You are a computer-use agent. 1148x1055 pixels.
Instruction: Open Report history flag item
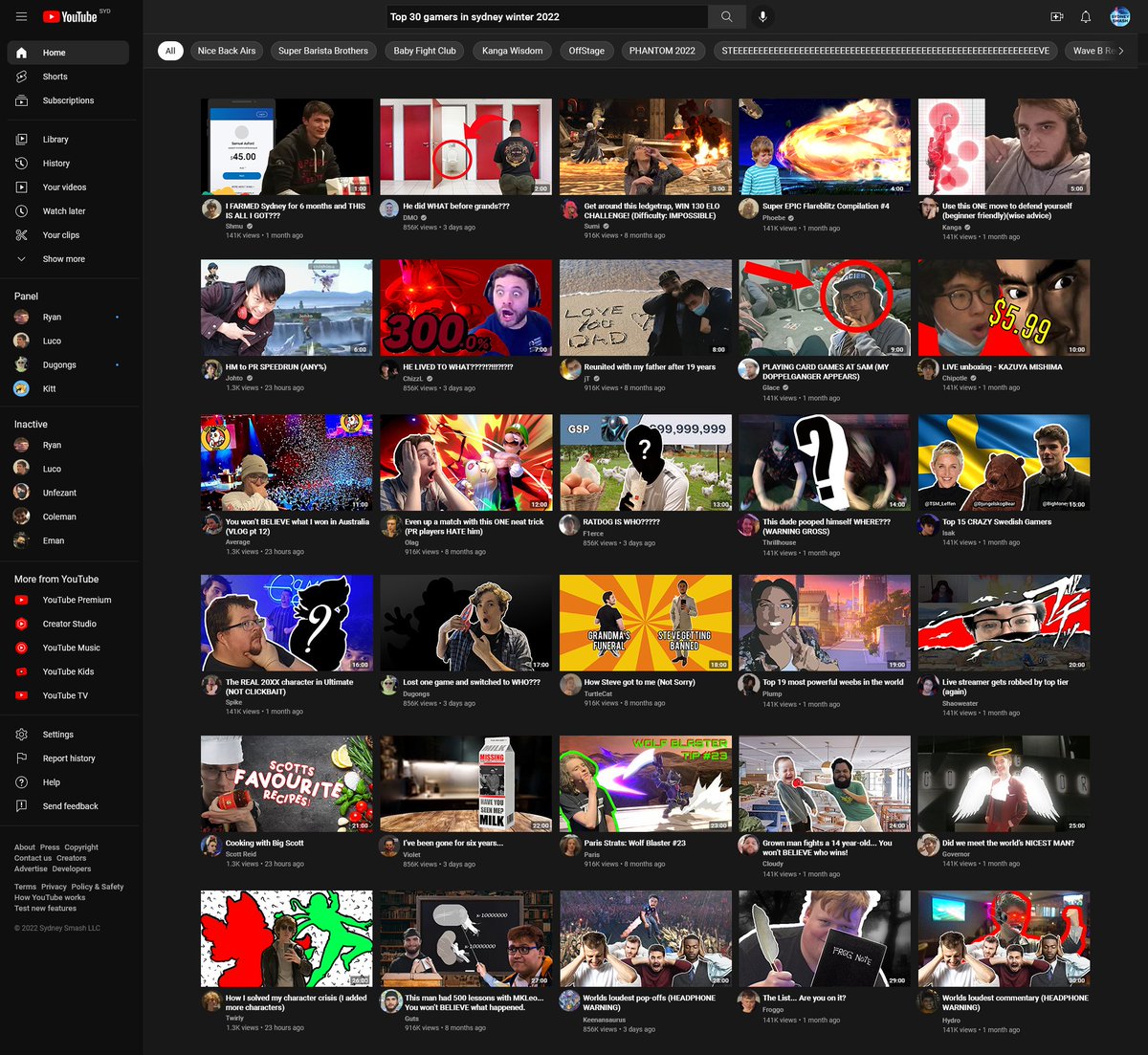[68, 758]
